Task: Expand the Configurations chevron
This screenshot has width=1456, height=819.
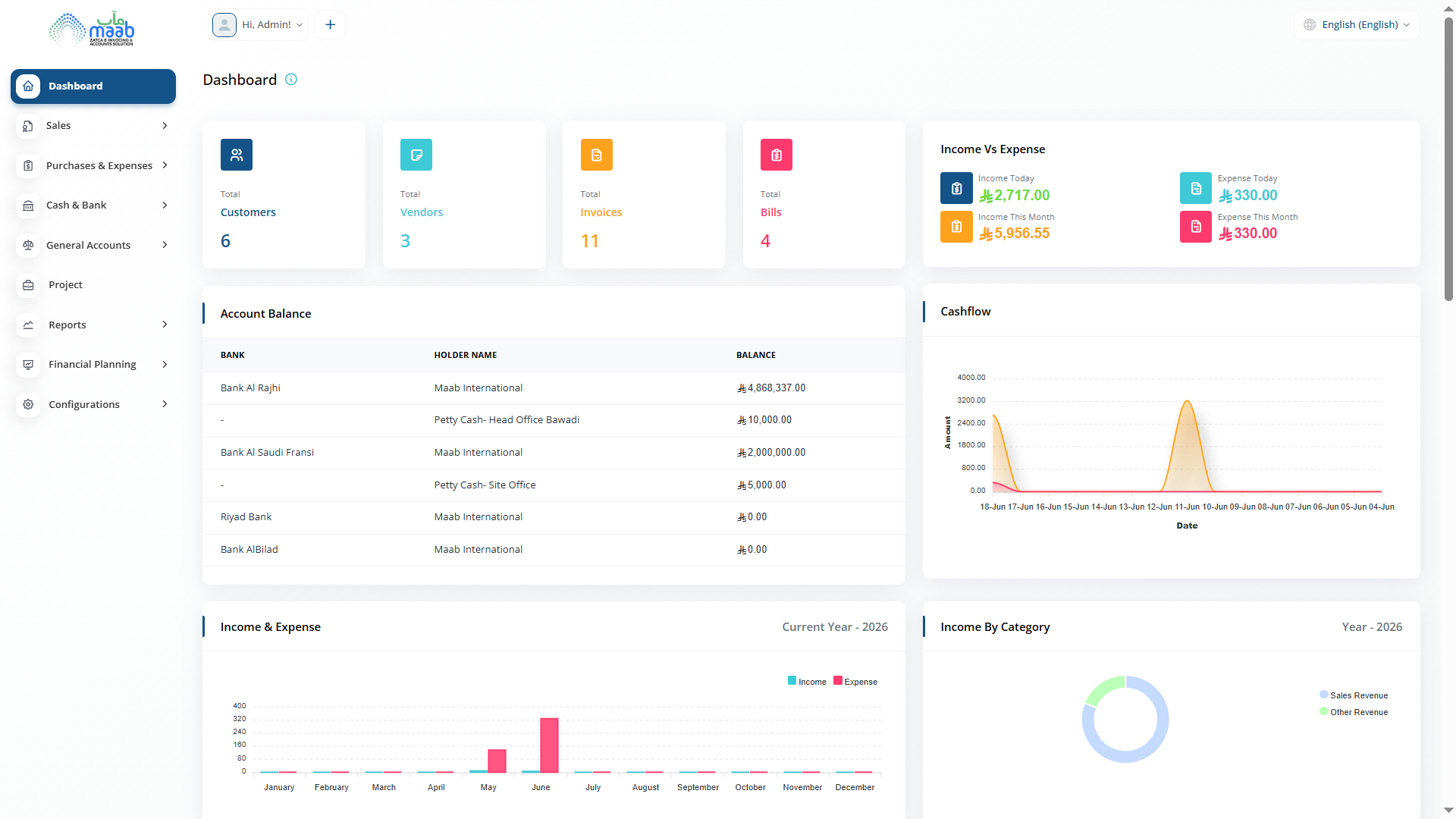Action: coord(165,404)
